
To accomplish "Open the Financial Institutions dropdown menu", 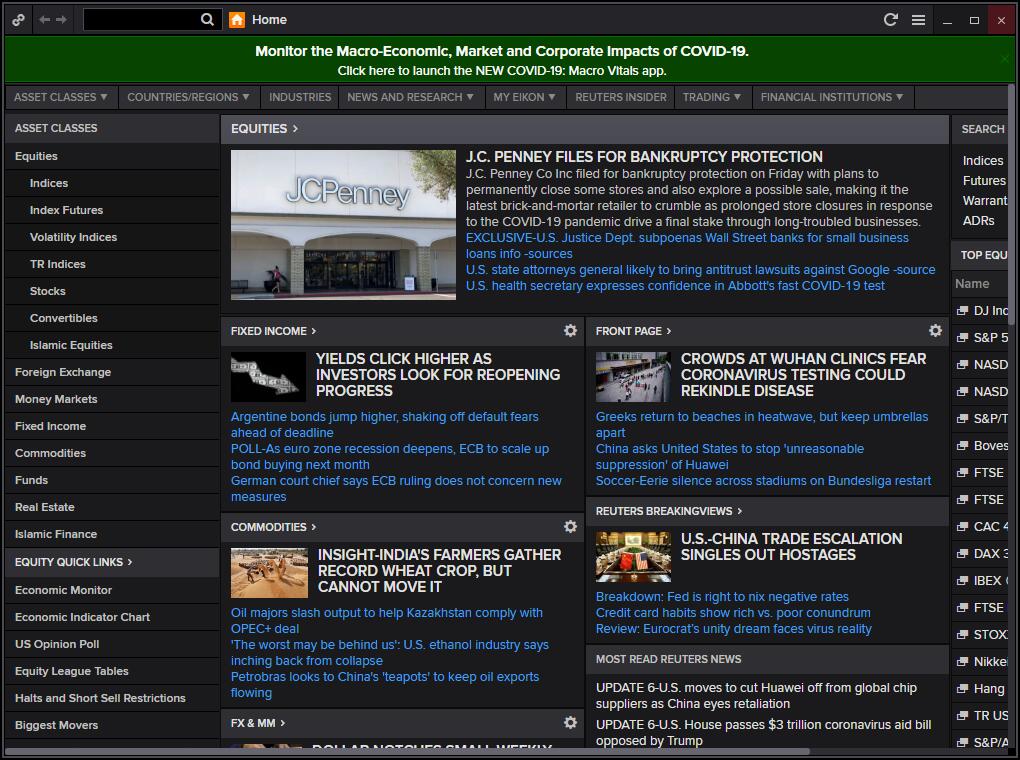I will coord(832,97).
